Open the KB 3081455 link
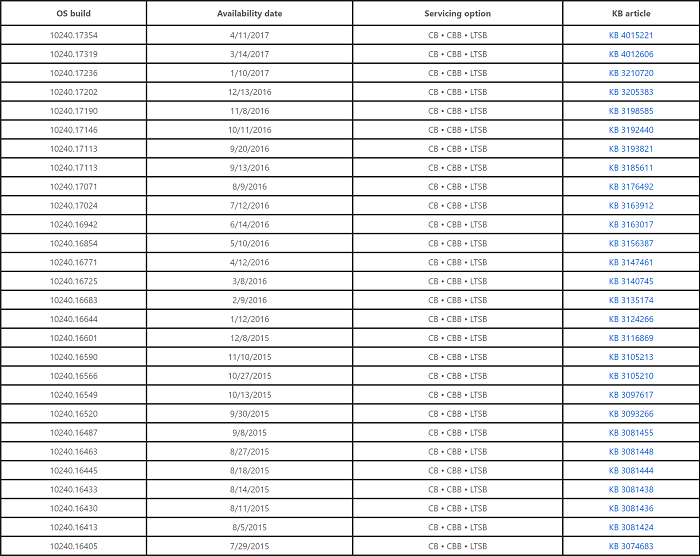The width and height of the screenshot is (700, 556). 631,433
